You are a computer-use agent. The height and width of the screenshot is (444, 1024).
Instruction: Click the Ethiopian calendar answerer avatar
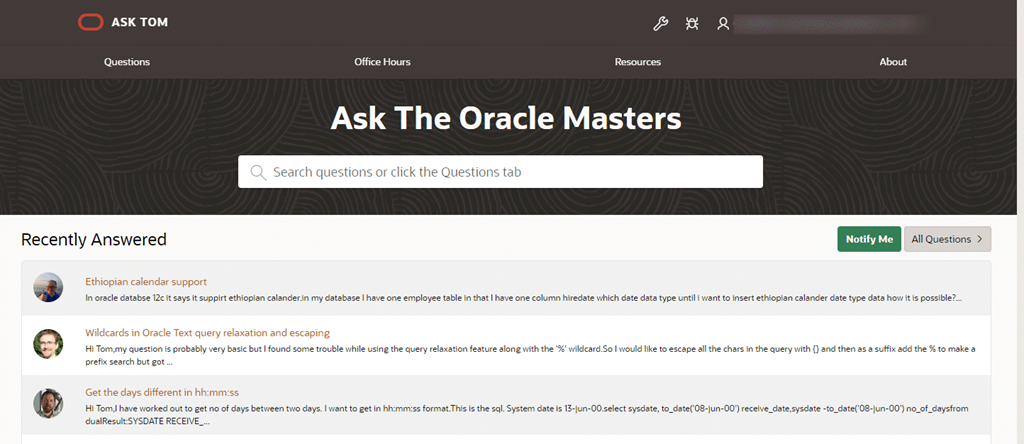pos(47,288)
